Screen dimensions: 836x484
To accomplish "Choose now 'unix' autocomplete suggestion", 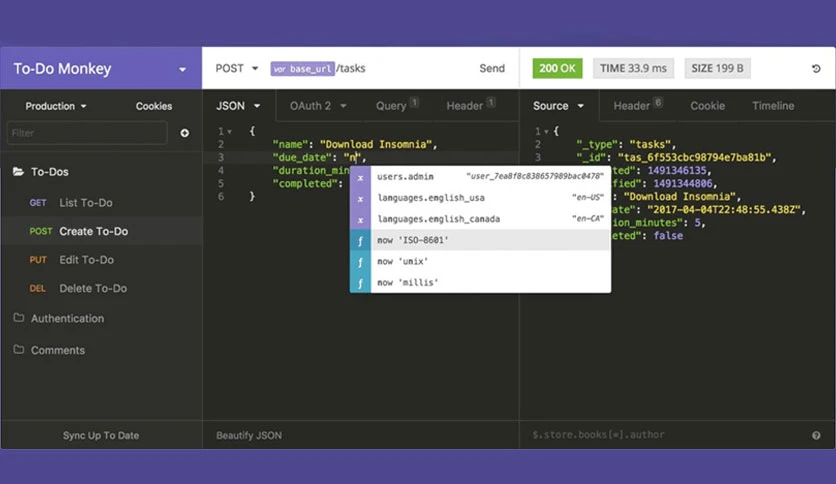I will [x=480, y=261].
